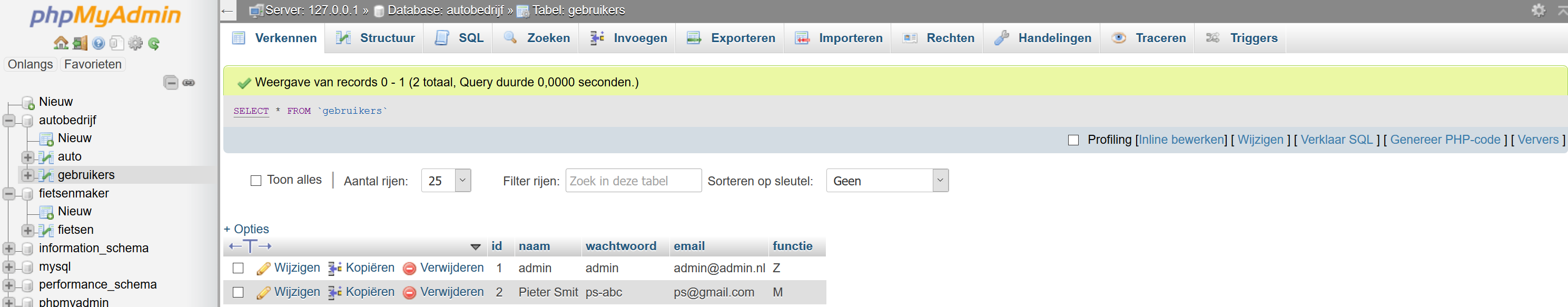
Task: Expand the information_schema database node
Action: pyautogui.click(x=9, y=249)
